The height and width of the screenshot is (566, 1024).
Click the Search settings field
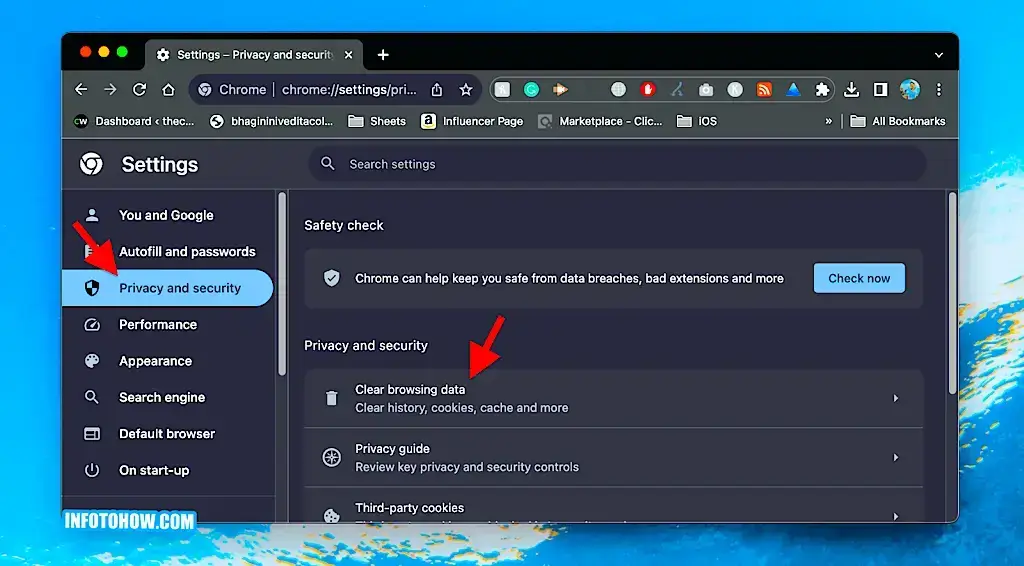[616, 164]
